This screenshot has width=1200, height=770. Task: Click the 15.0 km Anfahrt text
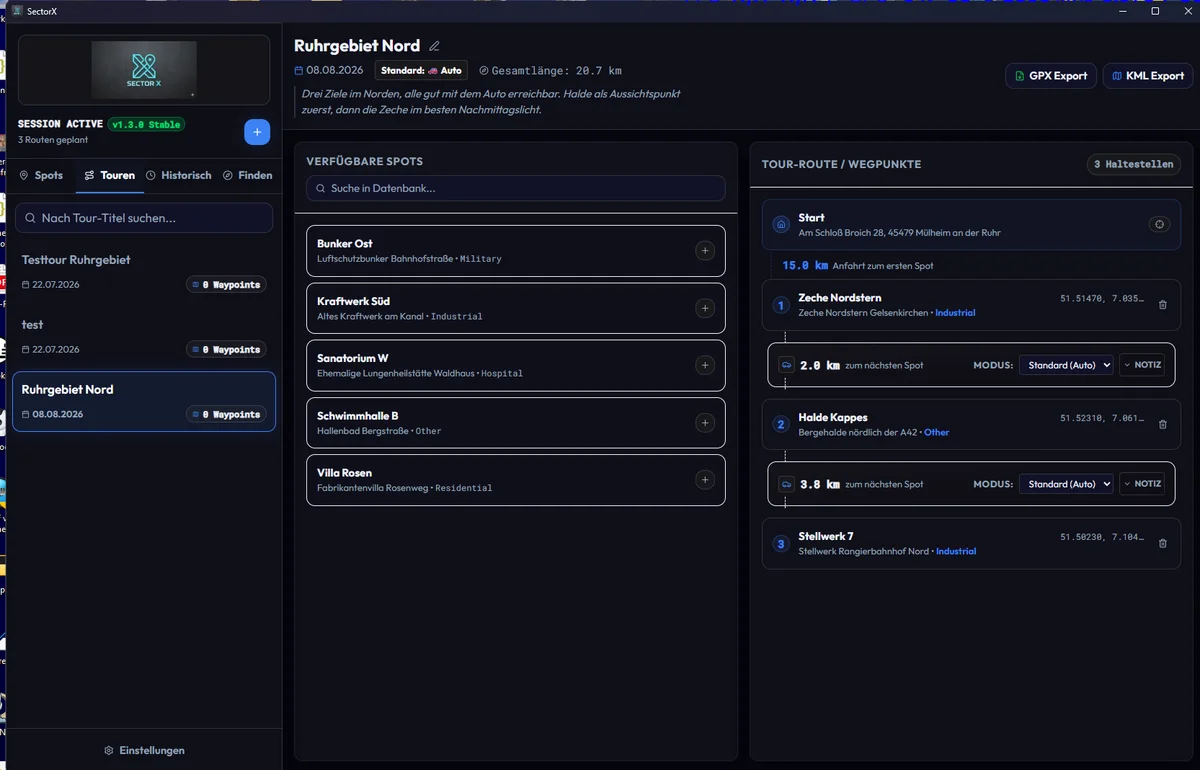click(858, 266)
